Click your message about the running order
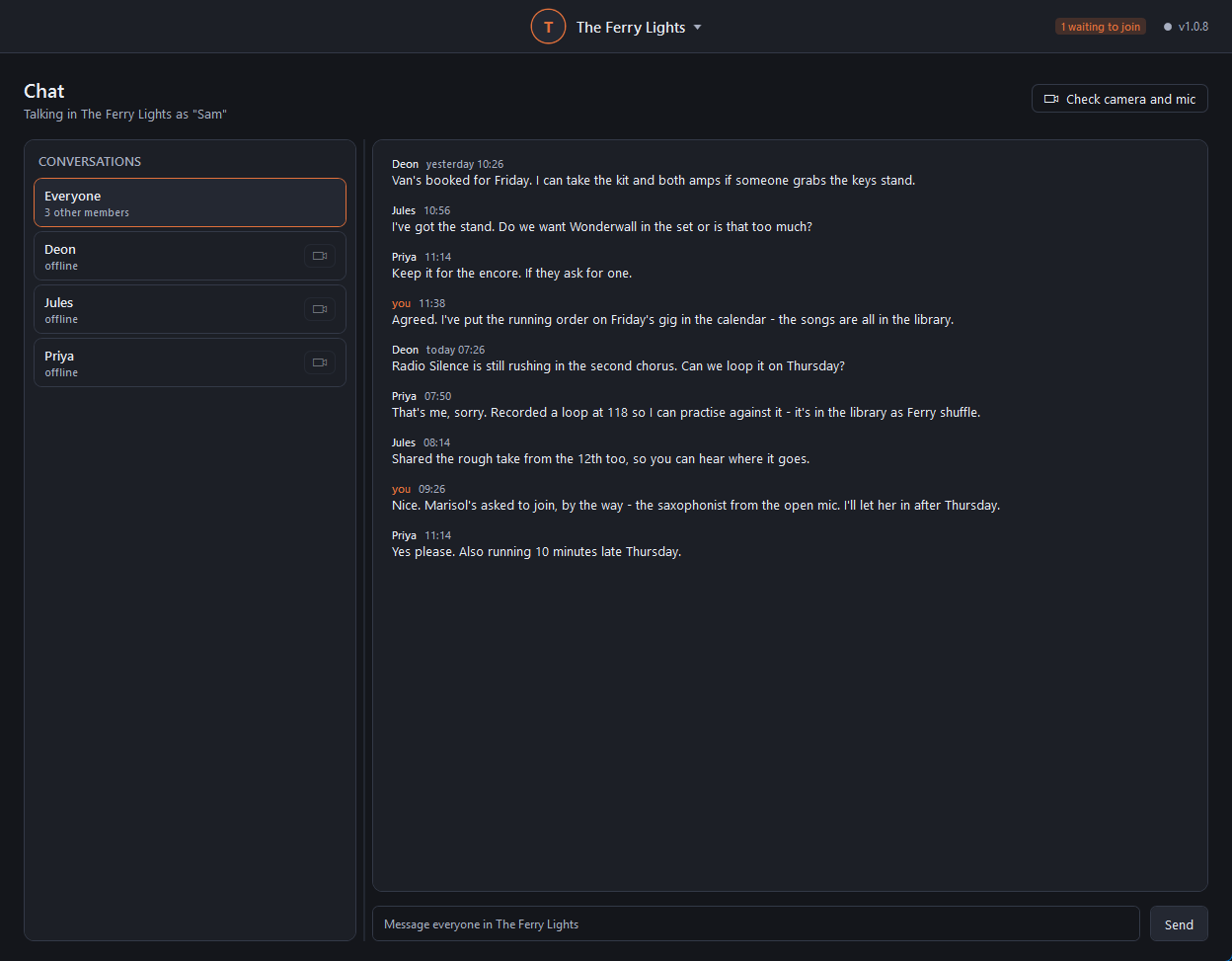The image size is (1232, 961). point(672,320)
